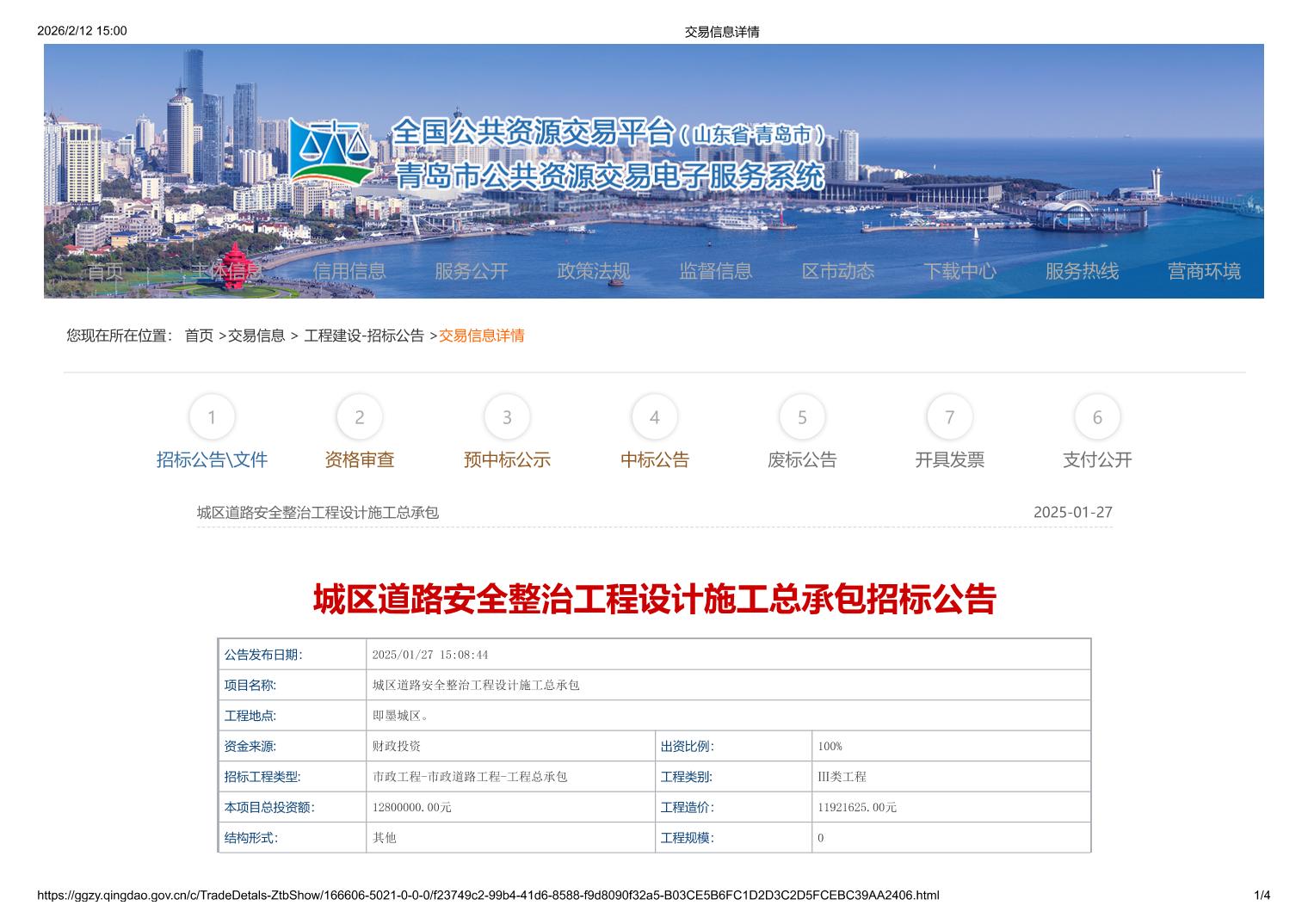This screenshot has height=924, width=1308.
Task: Navigate to 下载中心
Action: (960, 271)
